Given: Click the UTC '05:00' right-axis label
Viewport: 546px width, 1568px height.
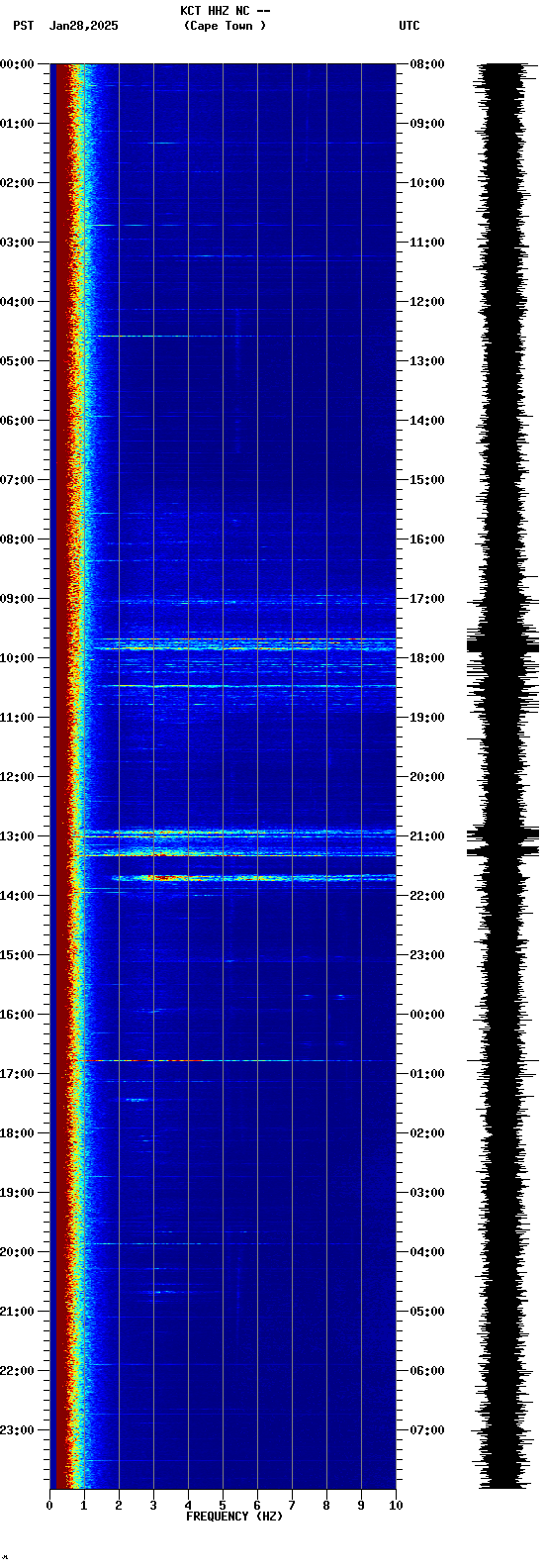Looking at the screenshot, I should [427, 1312].
